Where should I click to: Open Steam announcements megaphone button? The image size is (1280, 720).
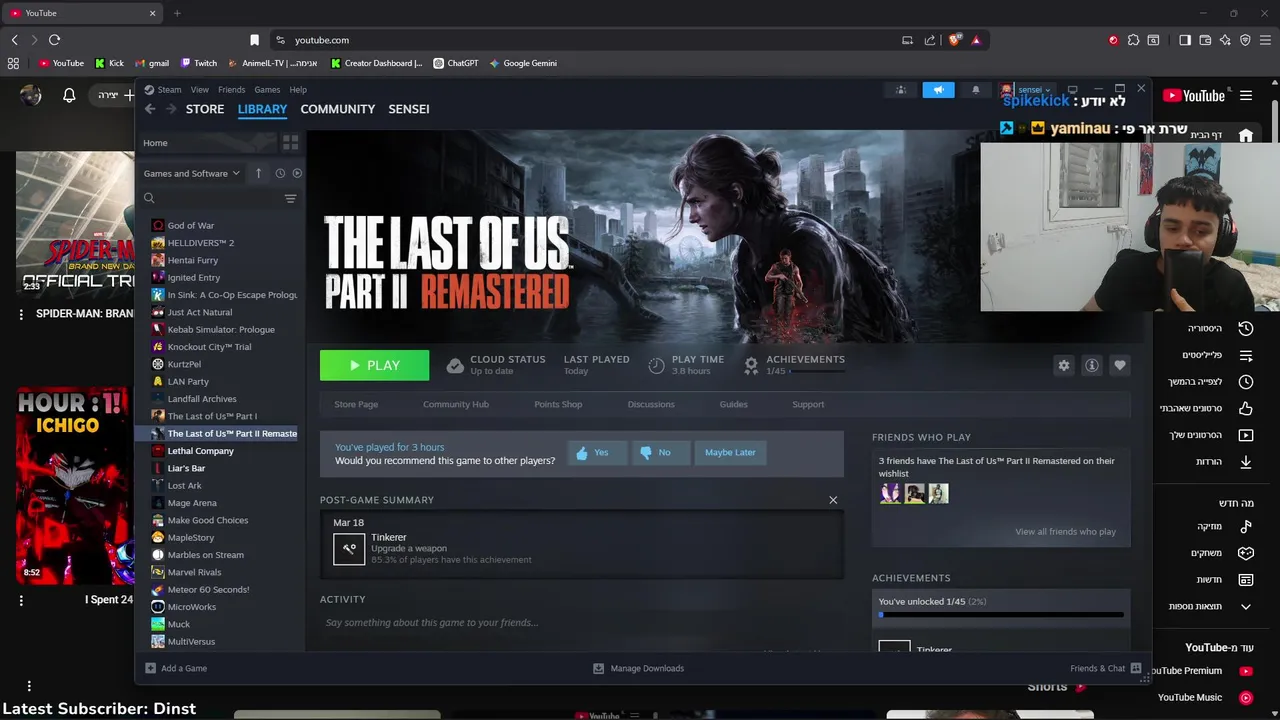point(938,90)
